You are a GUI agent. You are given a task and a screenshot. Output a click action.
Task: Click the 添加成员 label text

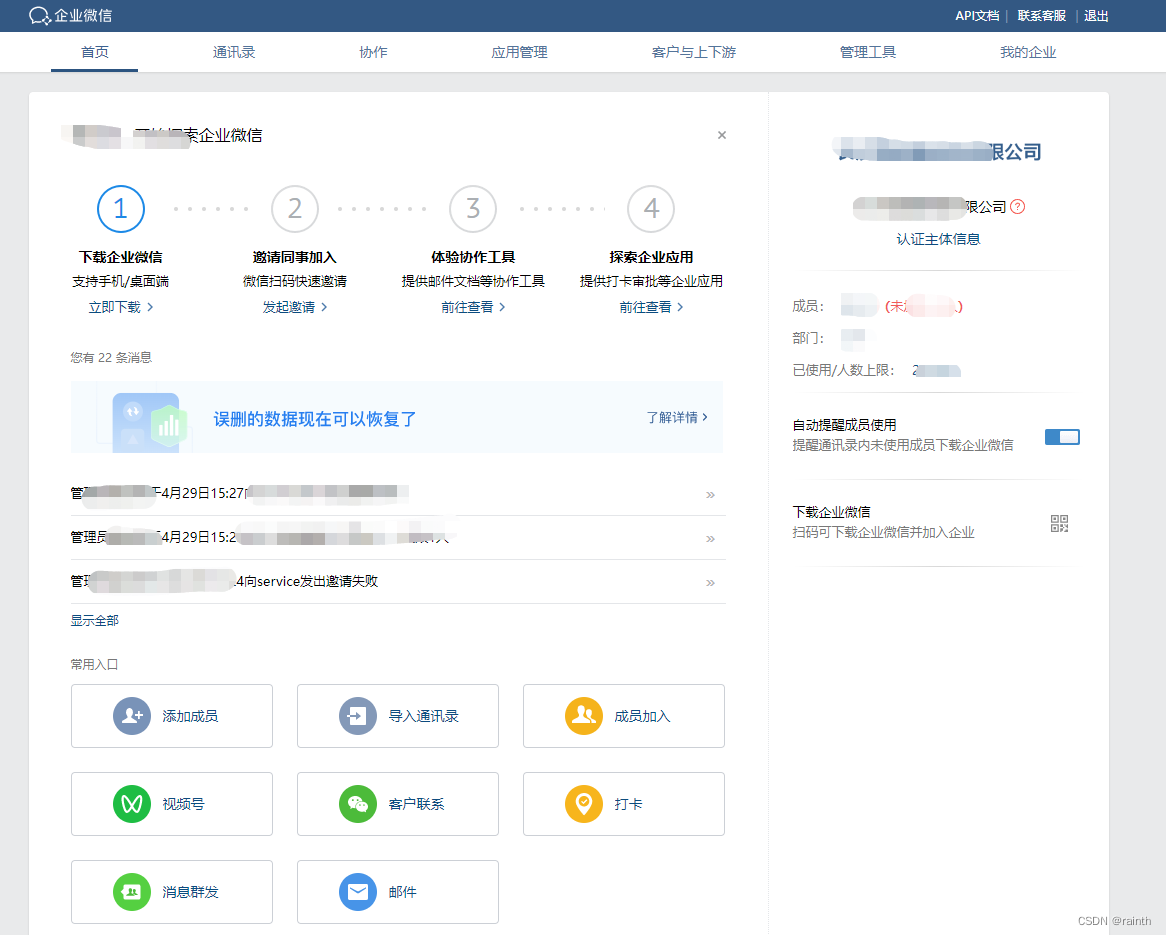pos(190,716)
